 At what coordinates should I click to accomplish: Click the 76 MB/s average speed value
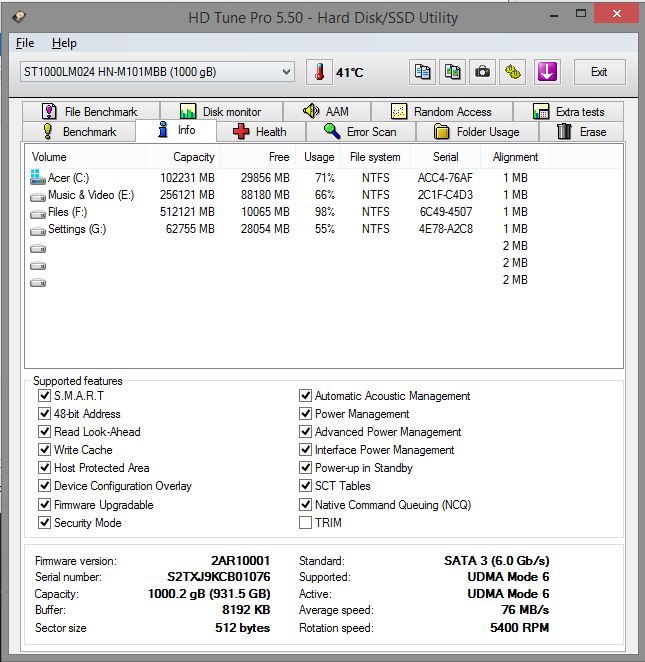click(525, 610)
